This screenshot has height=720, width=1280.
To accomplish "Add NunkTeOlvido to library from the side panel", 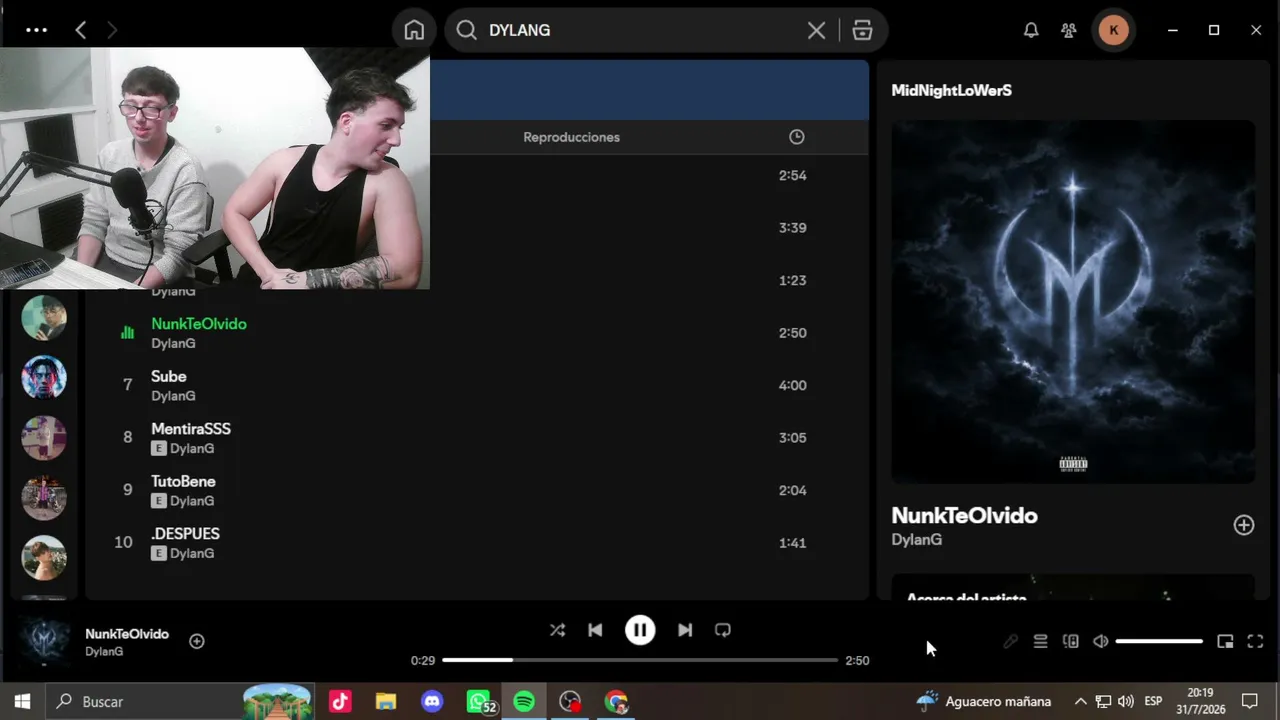I will point(1243,525).
